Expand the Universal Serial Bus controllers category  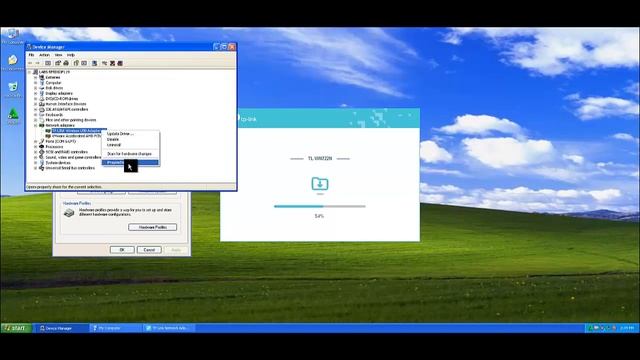point(36,168)
